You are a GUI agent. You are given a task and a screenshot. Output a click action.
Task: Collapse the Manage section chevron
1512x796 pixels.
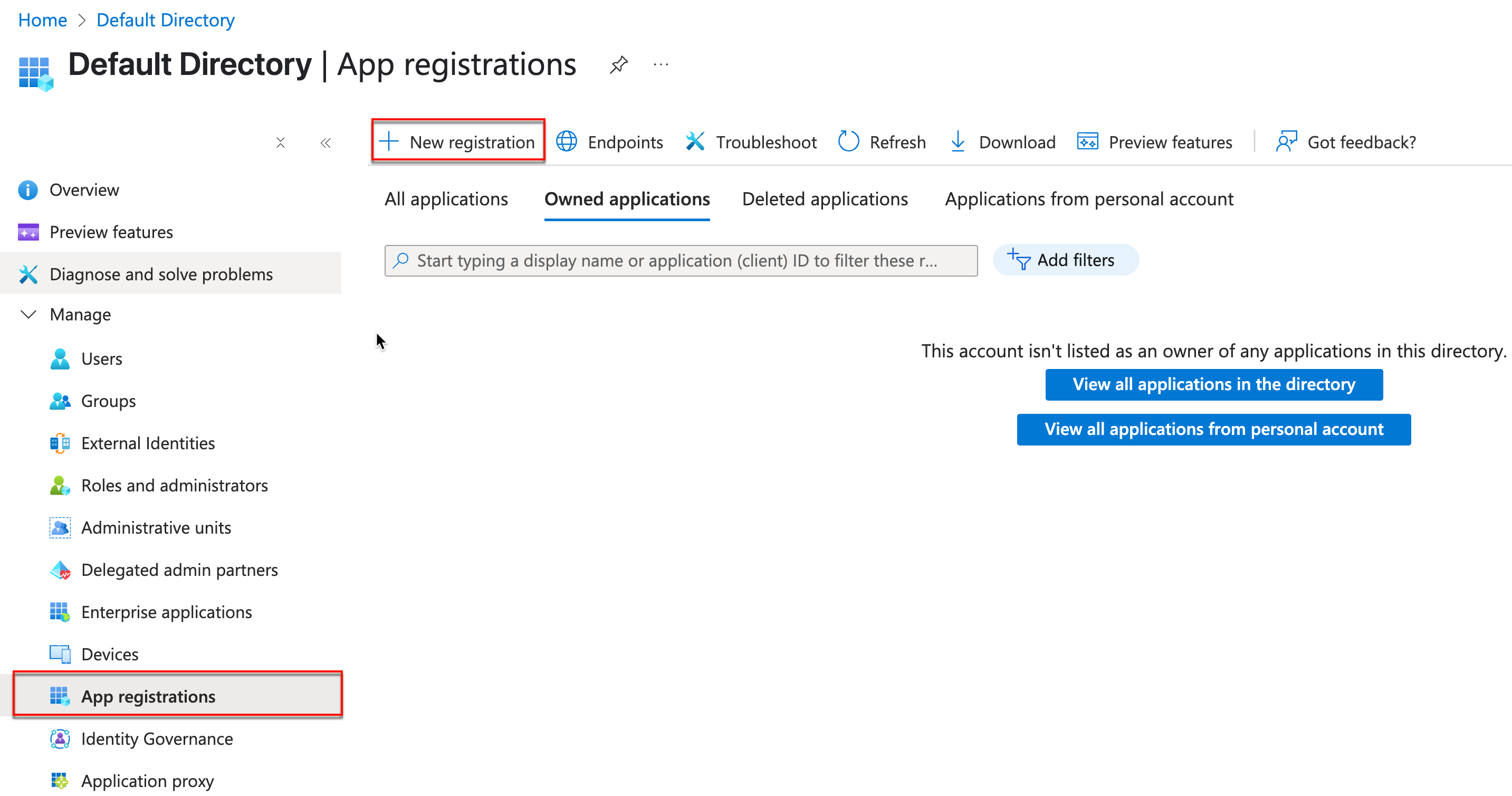28,314
